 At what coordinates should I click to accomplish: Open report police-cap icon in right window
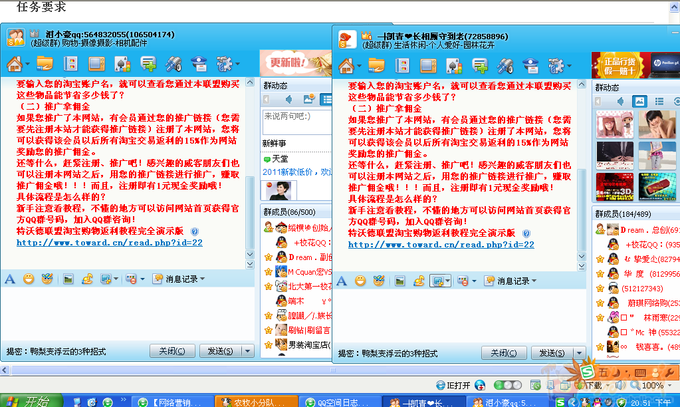[531, 66]
